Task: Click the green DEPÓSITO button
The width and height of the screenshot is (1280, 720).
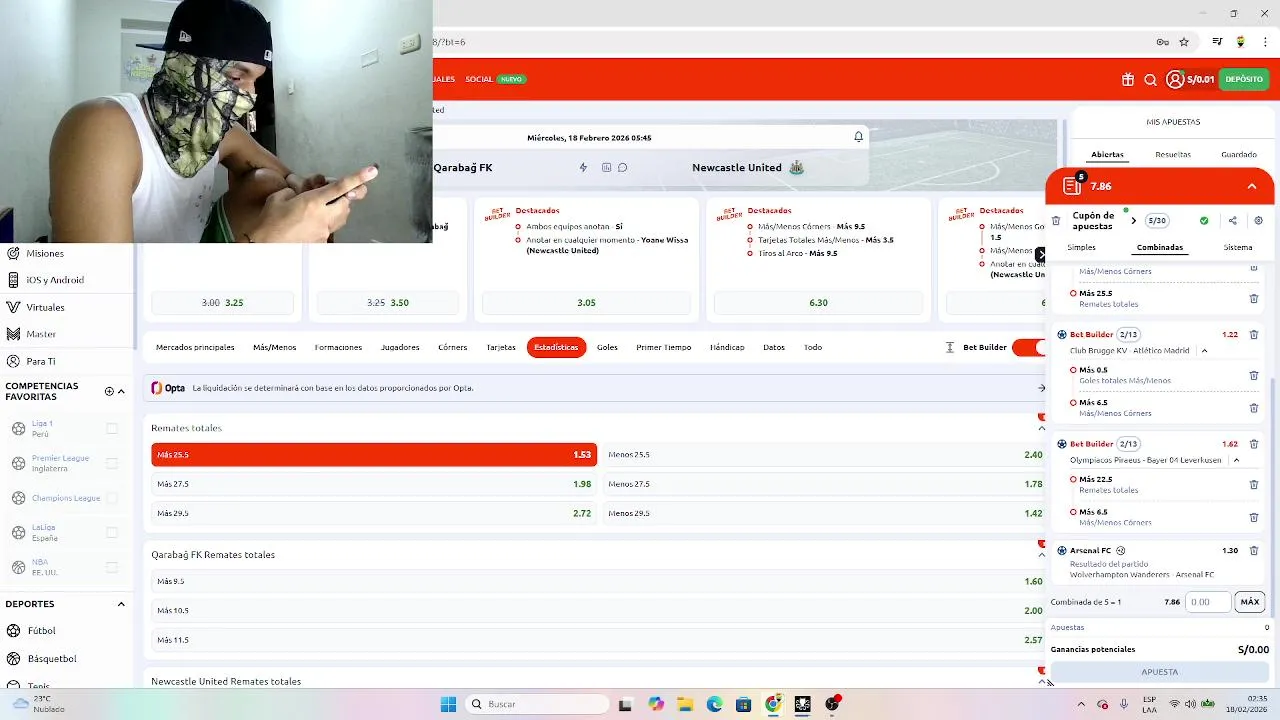Action: pos(1244,79)
